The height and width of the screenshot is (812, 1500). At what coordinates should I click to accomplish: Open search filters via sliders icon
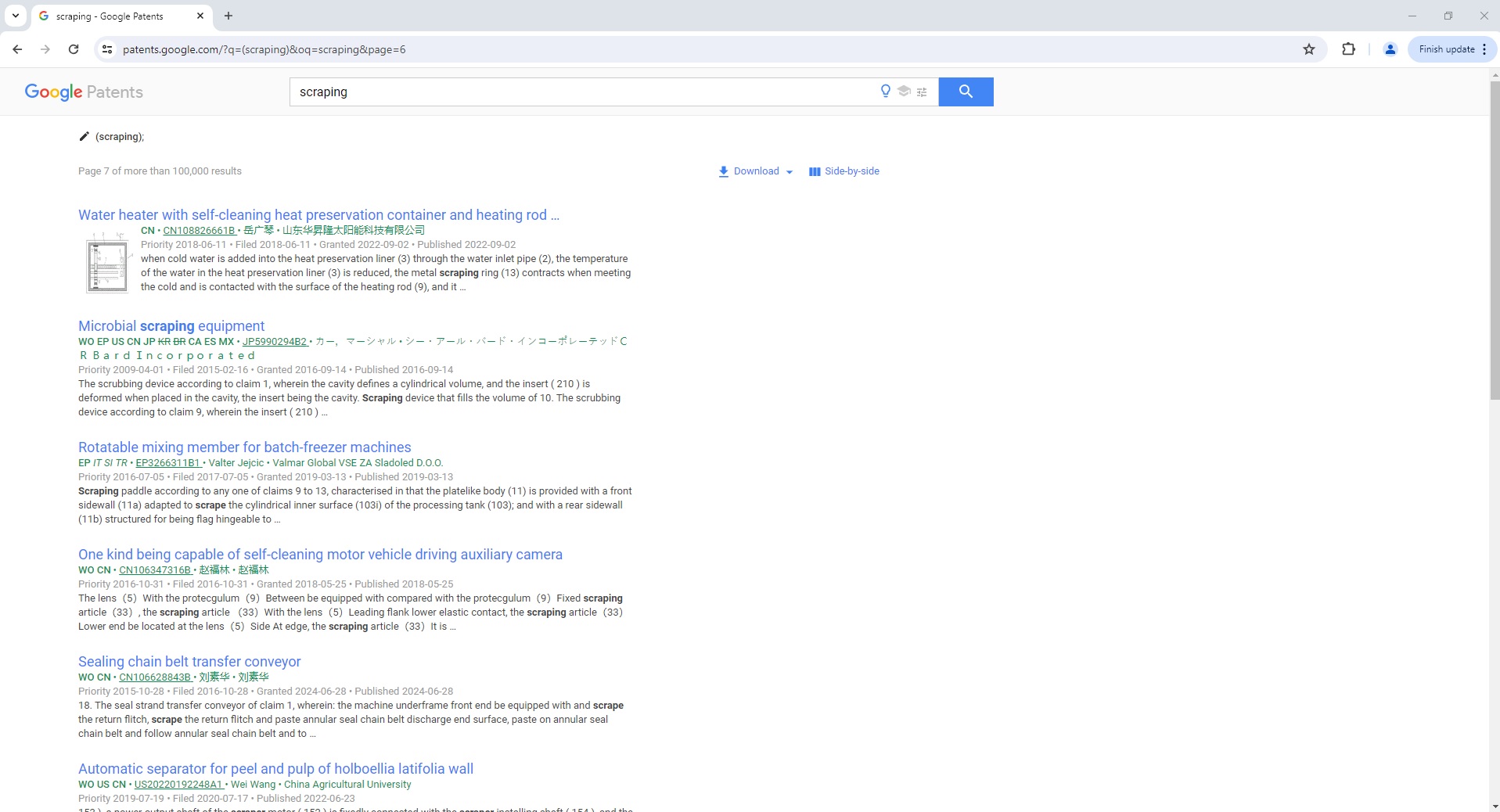click(x=923, y=92)
